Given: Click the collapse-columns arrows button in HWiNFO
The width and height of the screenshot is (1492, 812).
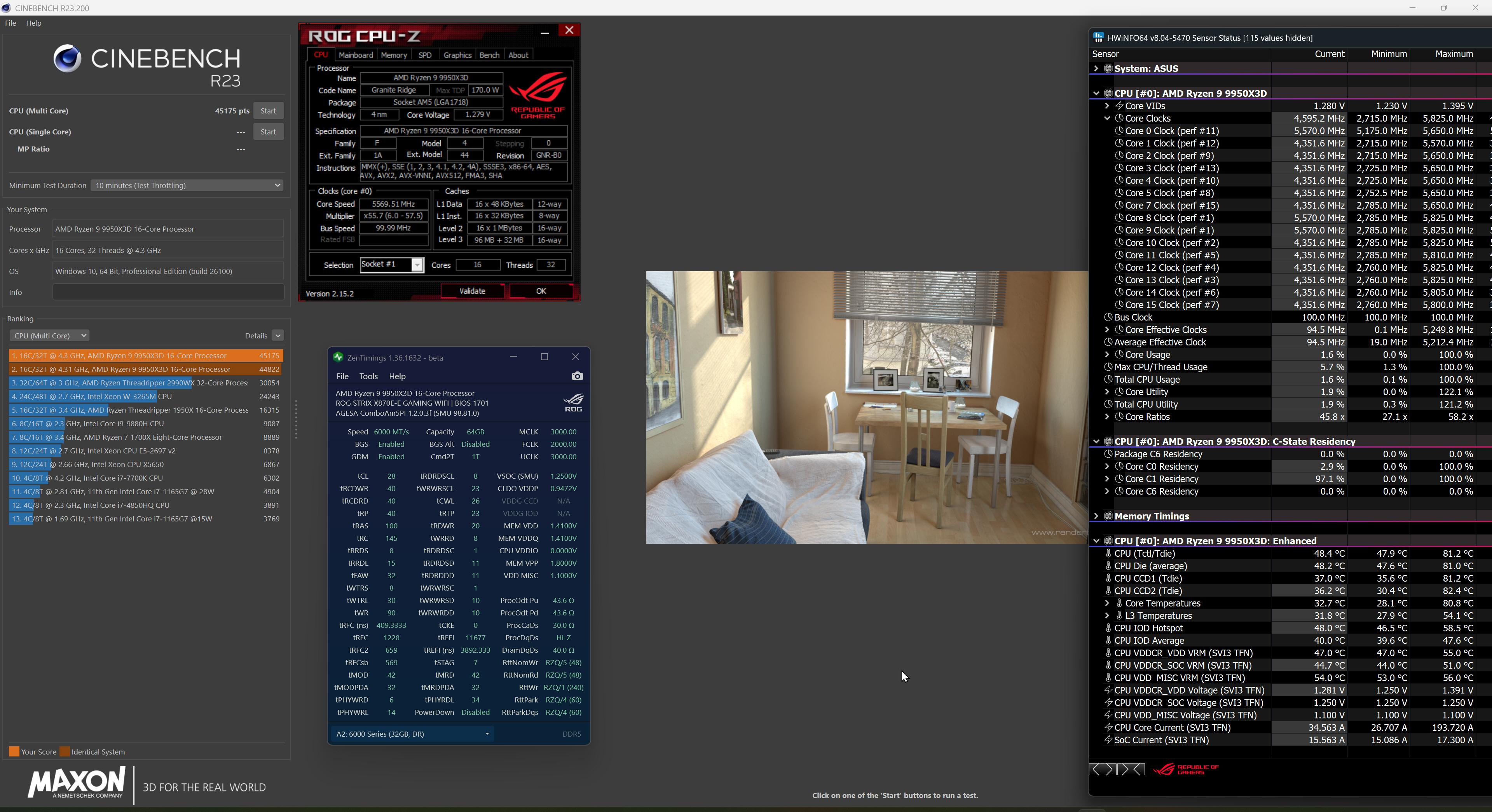Looking at the screenshot, I should (1131, 769).
